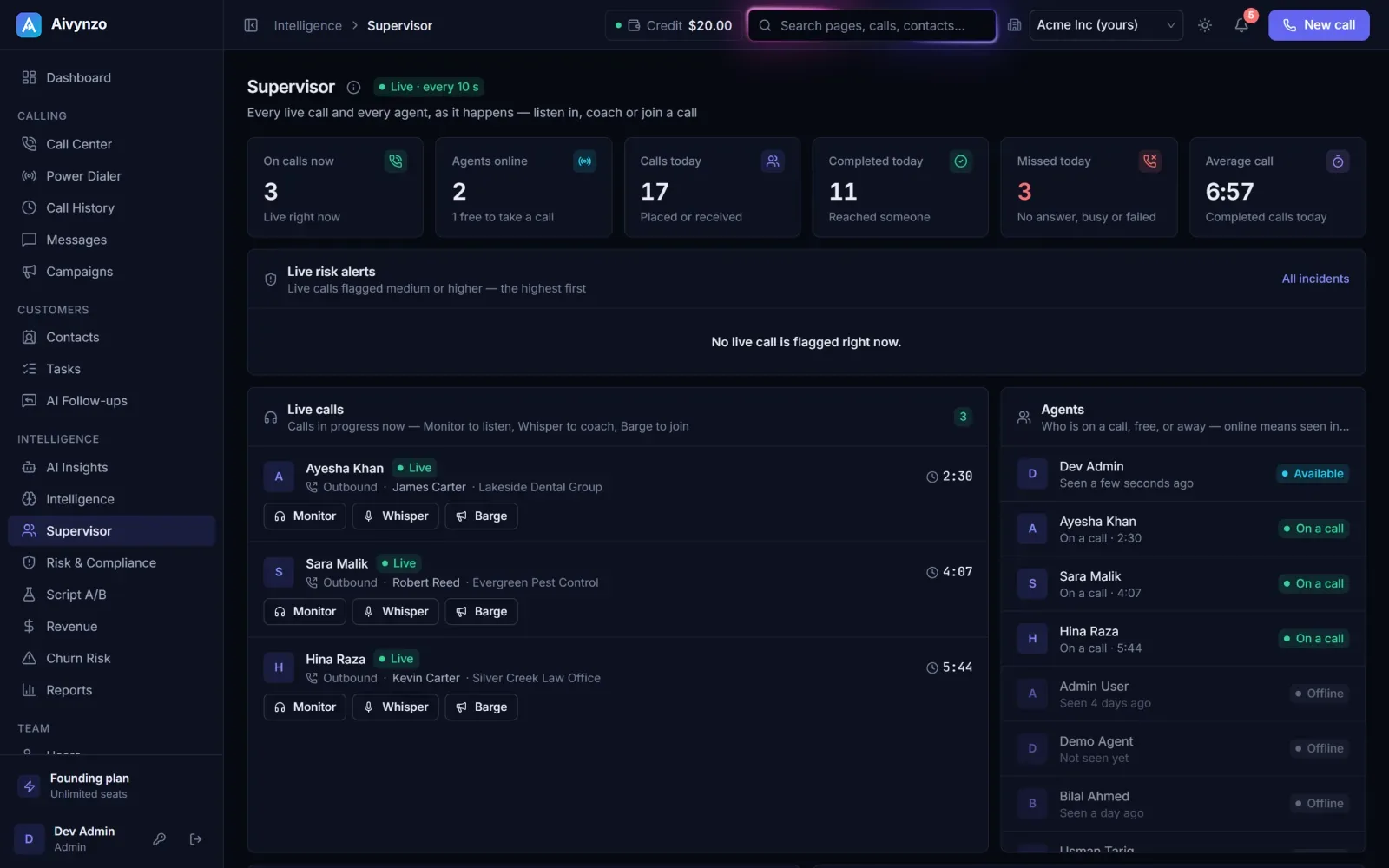Click the building icon beside workspace selector
The image size is (1389, 868).
pos(1014,25)
